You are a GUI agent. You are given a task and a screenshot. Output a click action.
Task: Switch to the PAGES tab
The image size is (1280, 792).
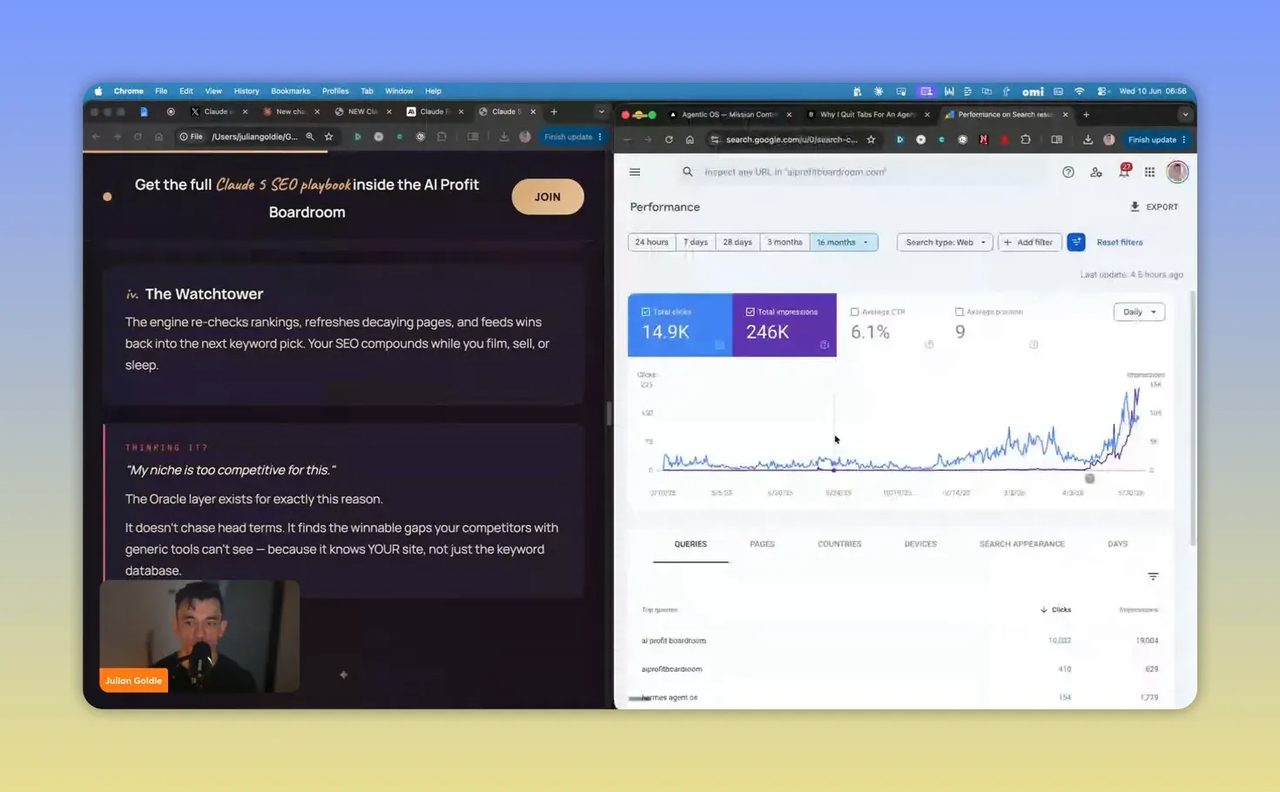[x=762, y=544]
